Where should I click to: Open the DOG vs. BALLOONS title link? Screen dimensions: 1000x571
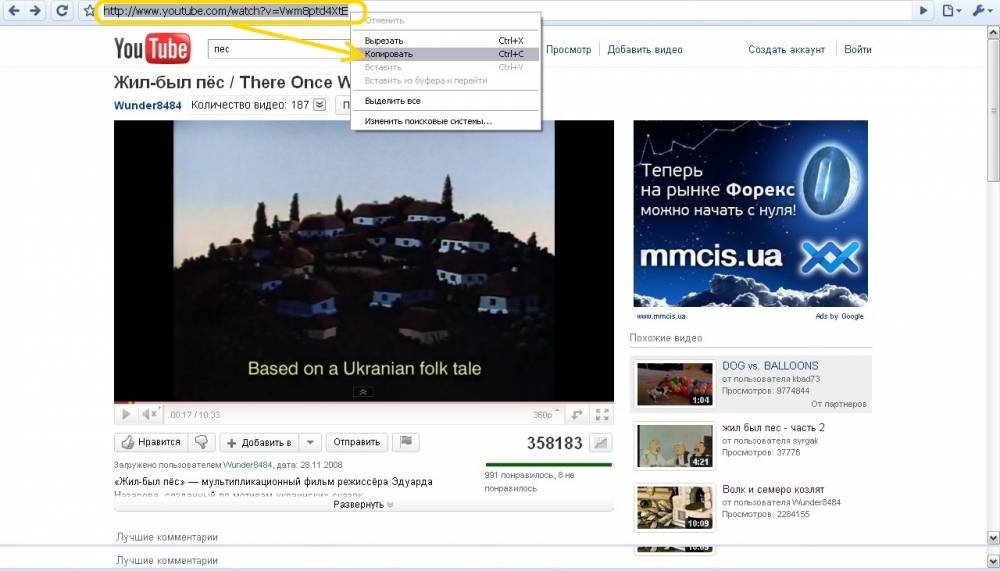(770, 366)
